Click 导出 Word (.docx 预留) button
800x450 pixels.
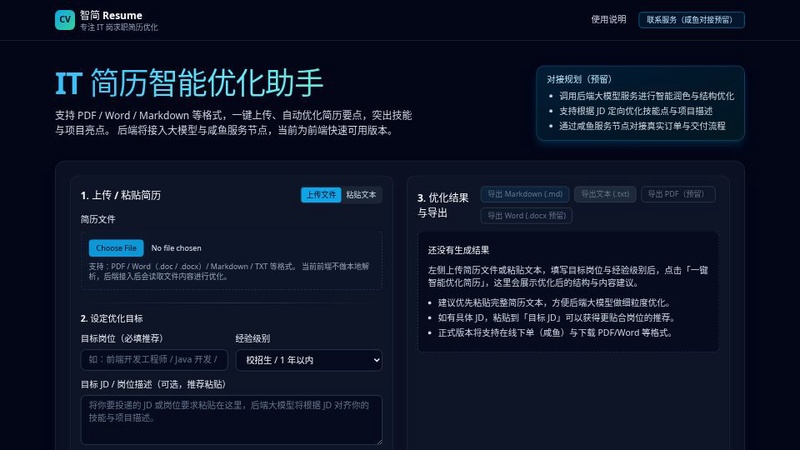(x=527, y=216)
